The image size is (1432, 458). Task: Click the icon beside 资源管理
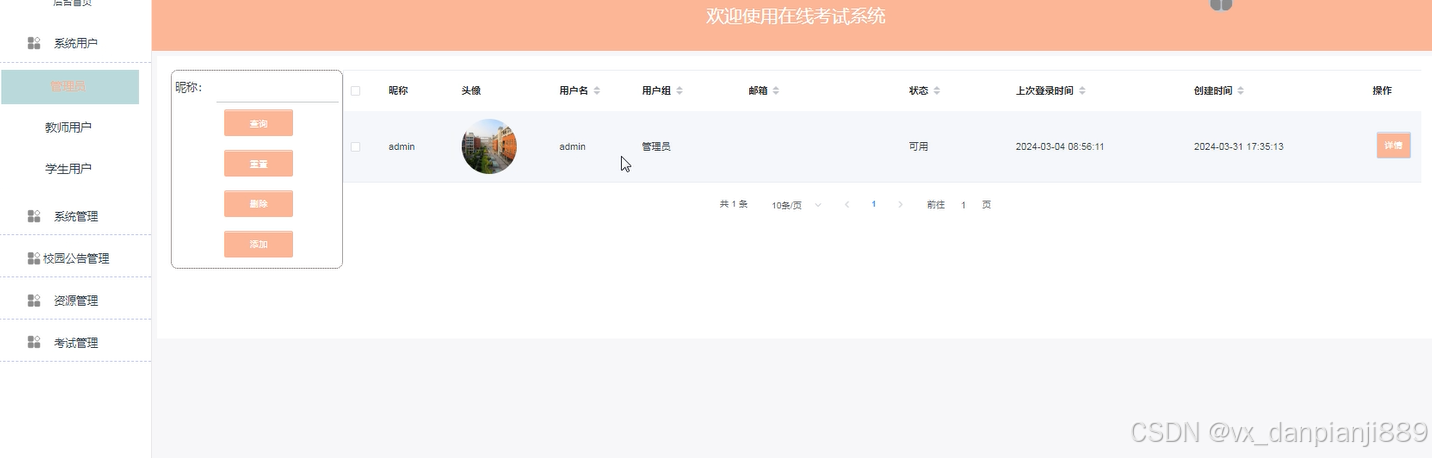(x=34, y=301)
